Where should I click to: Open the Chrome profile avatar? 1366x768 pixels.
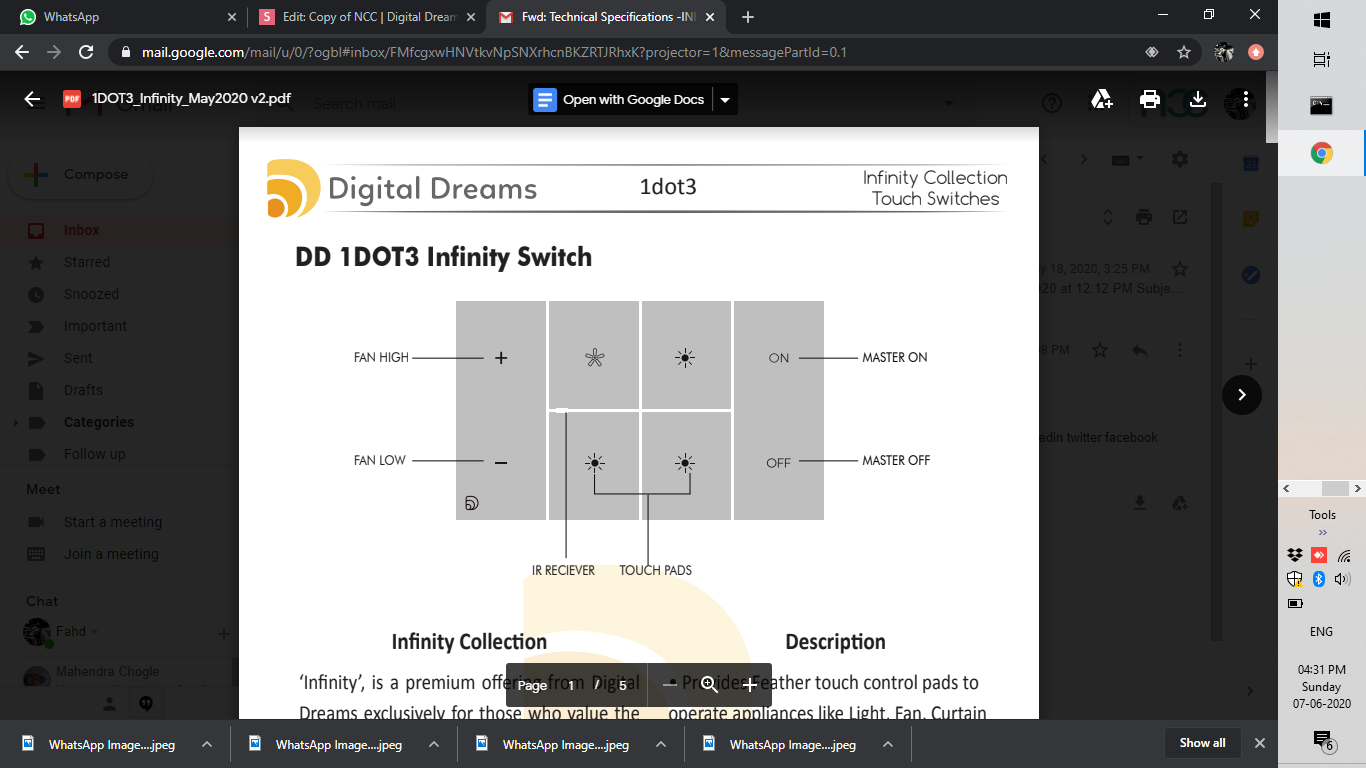(1224, 52)
